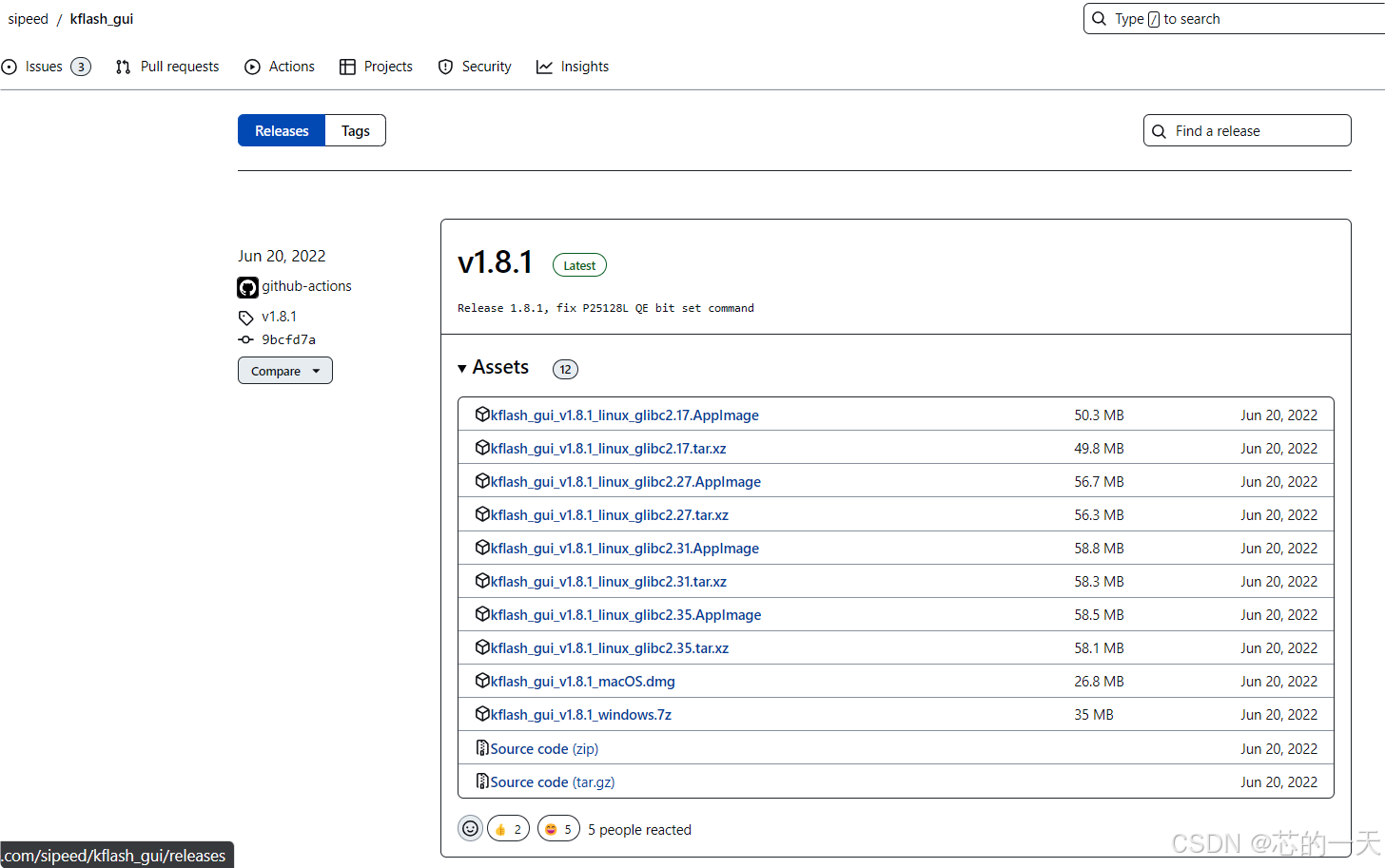Click the Issues count badge 3
The width and height of the screenshot is (1385, 868).
pos(81,67)
